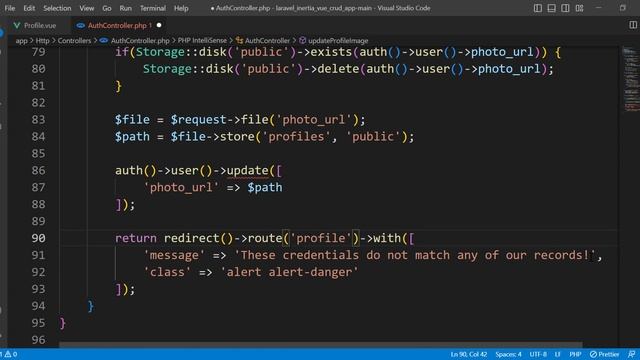Open the Go menu
The height and width of the screenshot is (360, 640).
tap(107, 8)
